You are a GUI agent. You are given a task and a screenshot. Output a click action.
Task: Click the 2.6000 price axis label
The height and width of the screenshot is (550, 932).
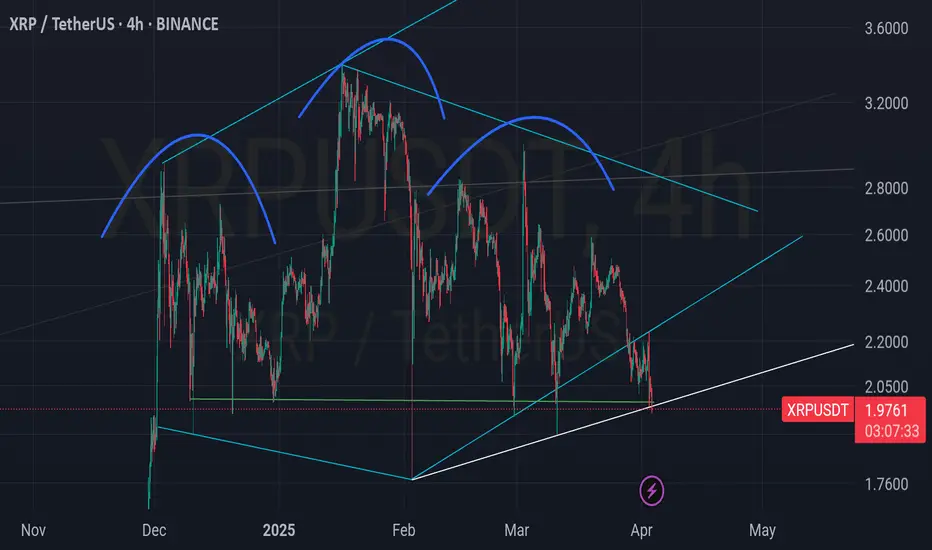pyautogui.click(x=886, y=235)
